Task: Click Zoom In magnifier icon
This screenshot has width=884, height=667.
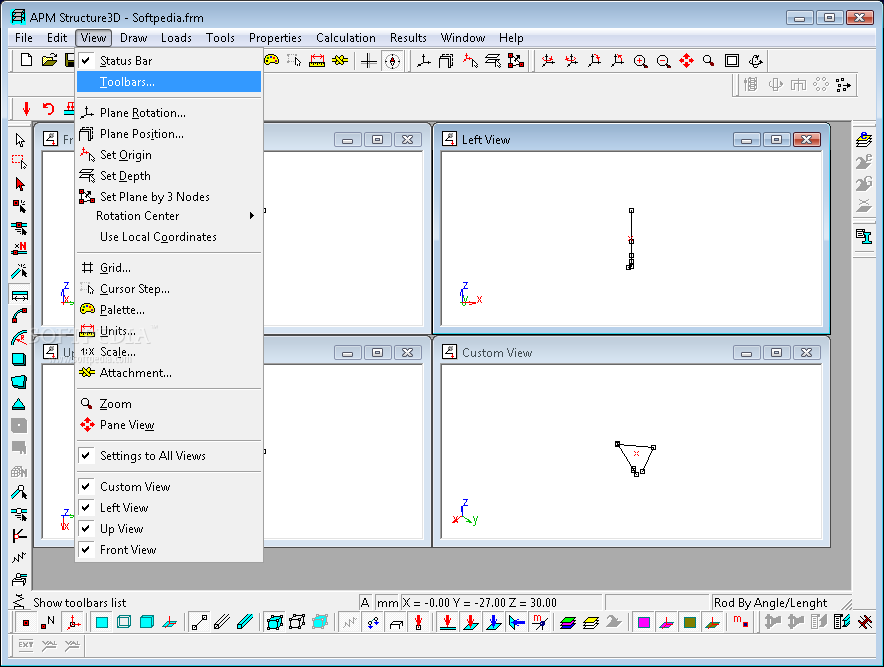Action: coord(640,61)
